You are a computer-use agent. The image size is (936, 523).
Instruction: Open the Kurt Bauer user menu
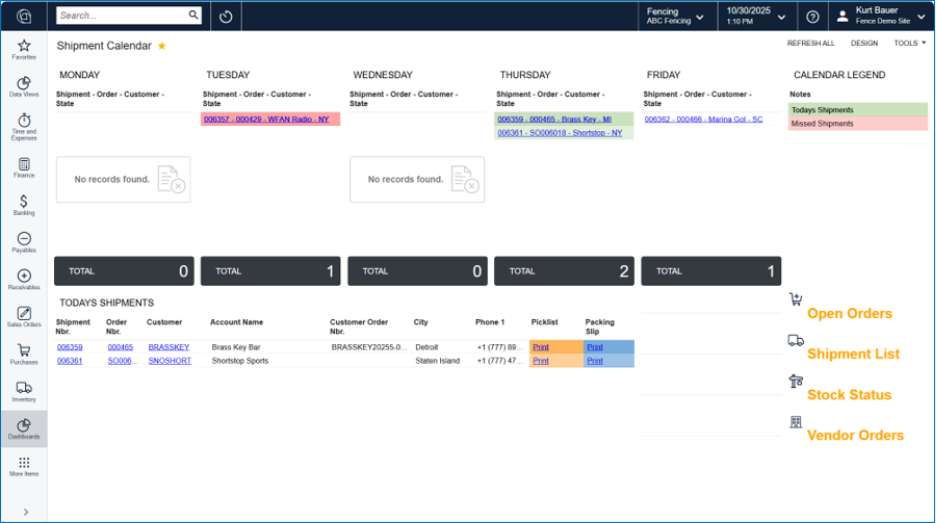[881, 16]
